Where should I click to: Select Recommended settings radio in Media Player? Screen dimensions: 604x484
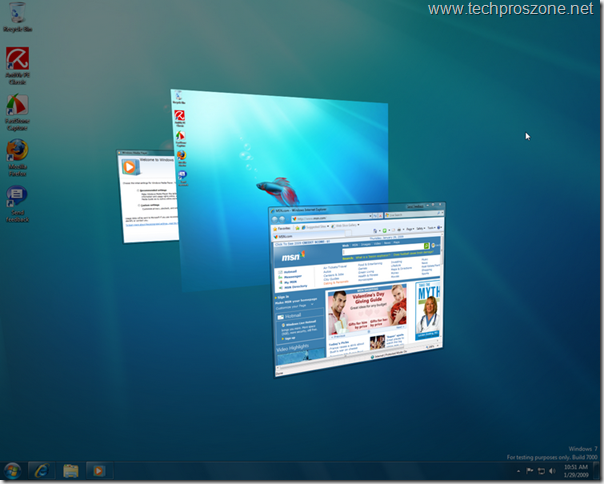(x=138, y=190)
